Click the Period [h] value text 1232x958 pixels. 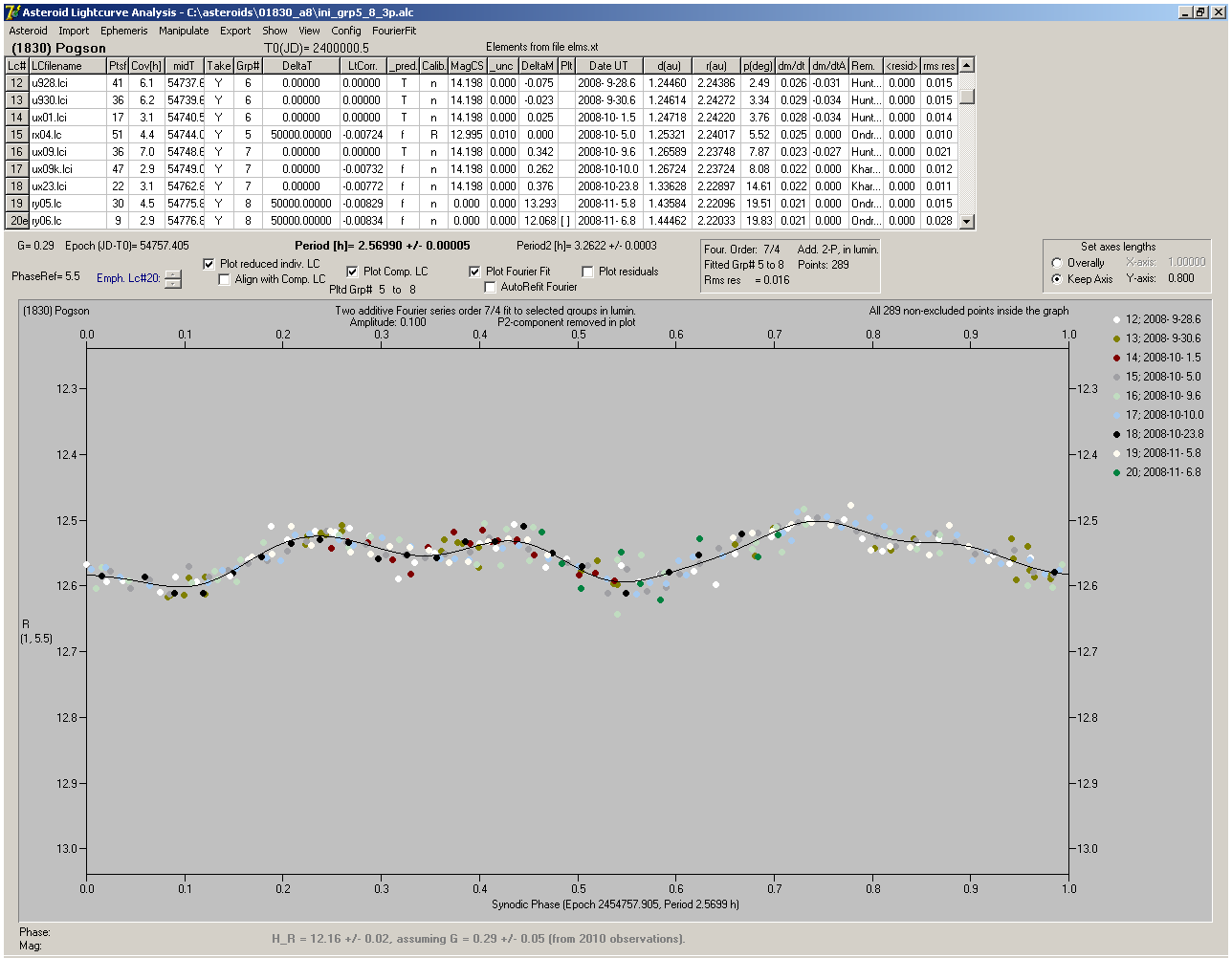(x=383, y=246)
